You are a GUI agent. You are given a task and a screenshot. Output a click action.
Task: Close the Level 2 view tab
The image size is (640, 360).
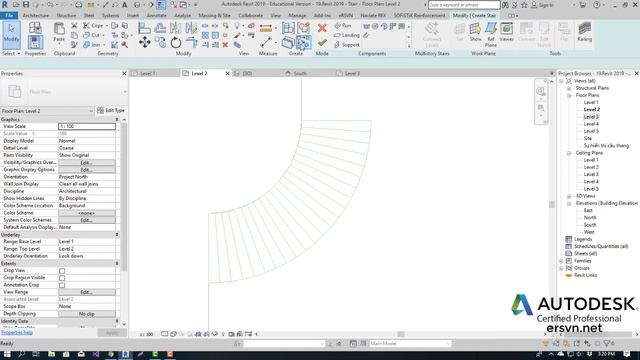coord(227,73)
